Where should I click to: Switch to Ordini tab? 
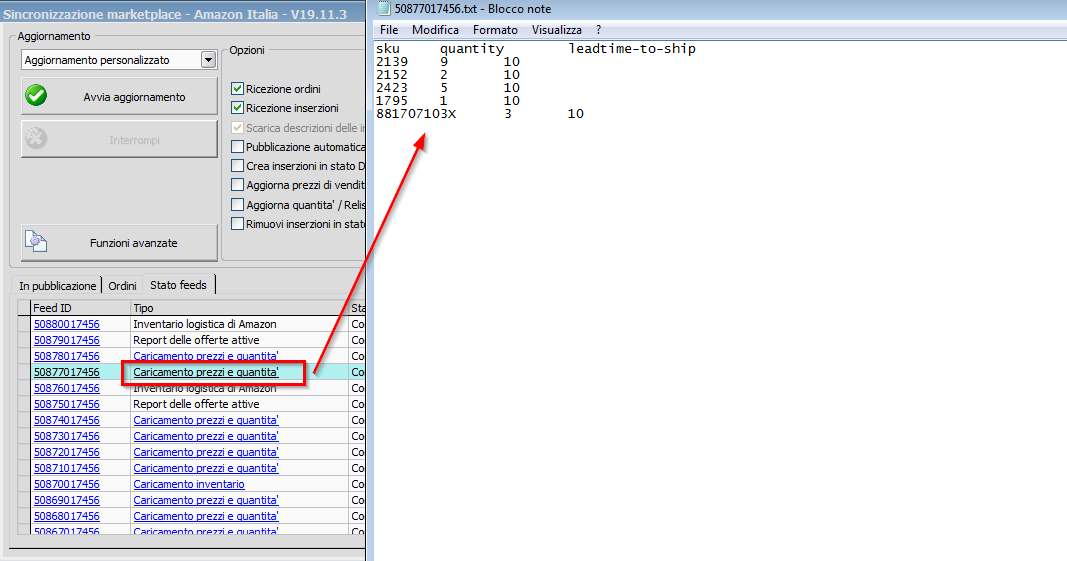tap(122, 285)
